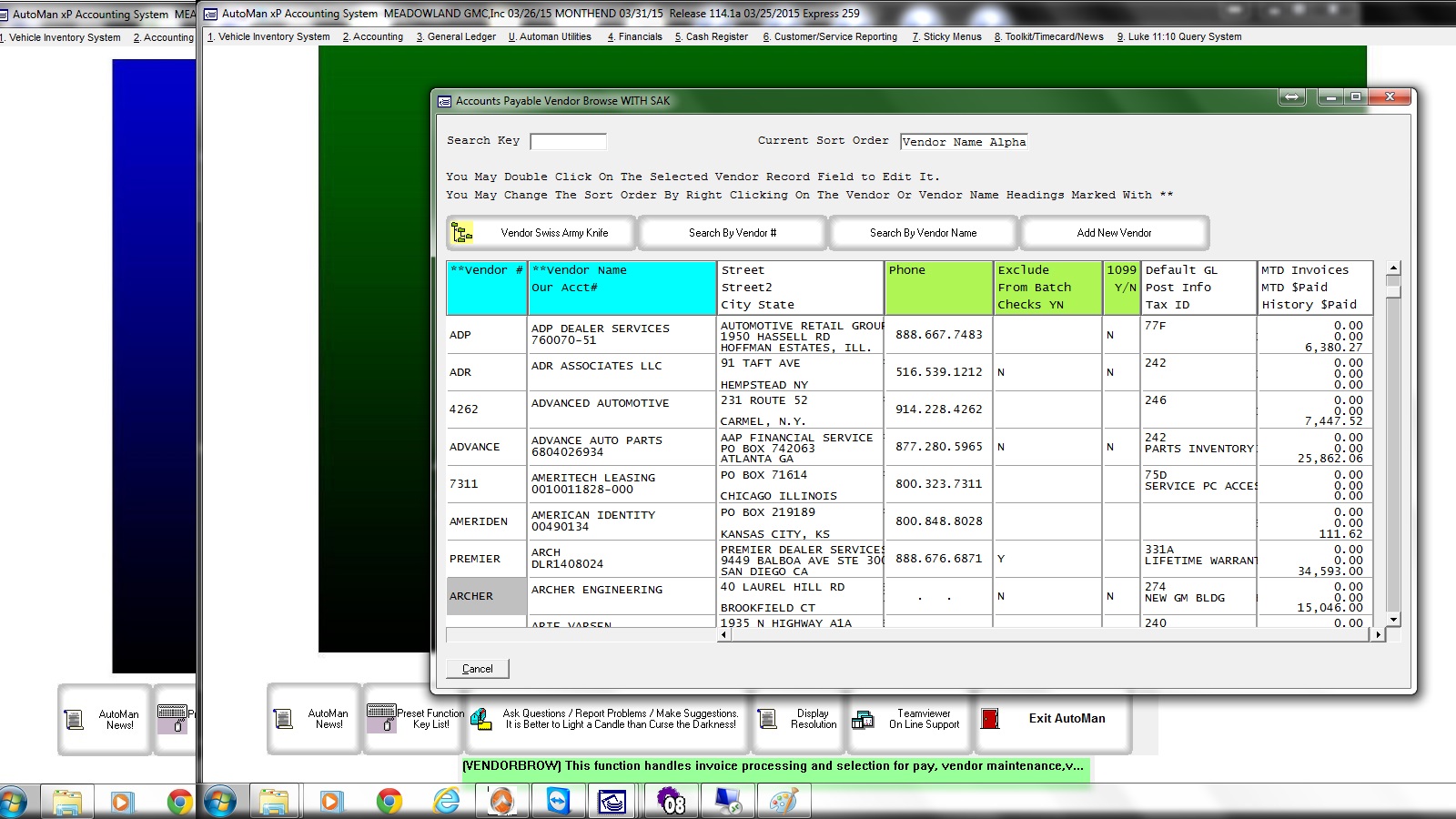This screenshot has height=819, width=1456.
Task: Open the Preset Function Key List keyboard icon
Action: (x=382, y=718)
